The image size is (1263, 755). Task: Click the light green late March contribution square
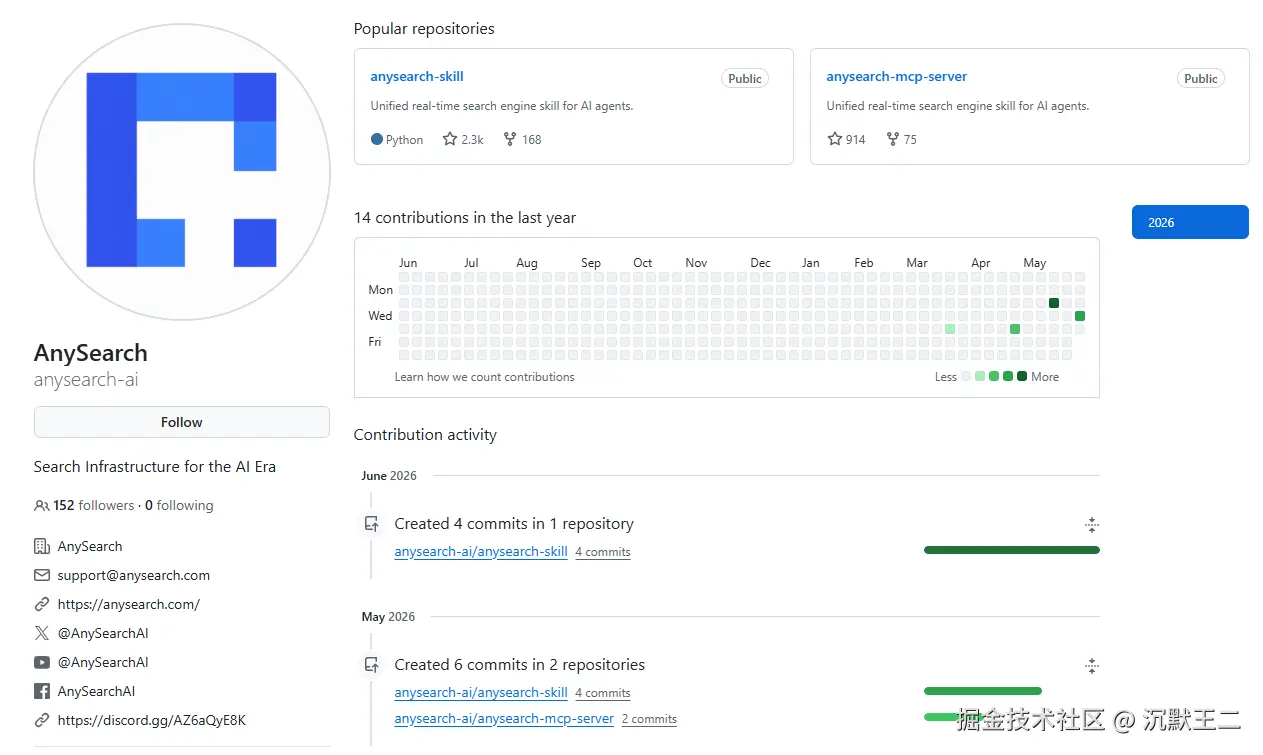tap(950, 329)
